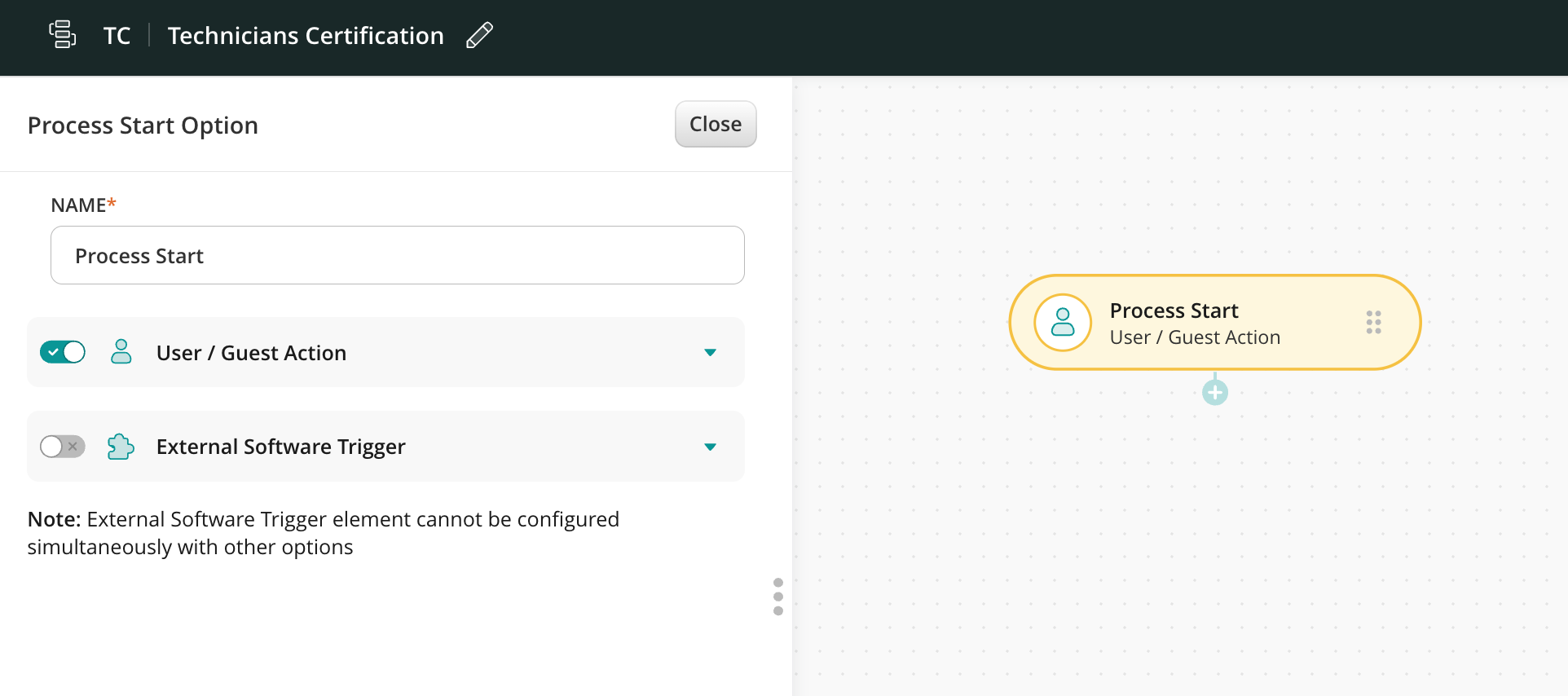Disable the User / Guest Action toggle
Image resolution: width=1568 pixels, height=696 pixels.
(63, 352)
